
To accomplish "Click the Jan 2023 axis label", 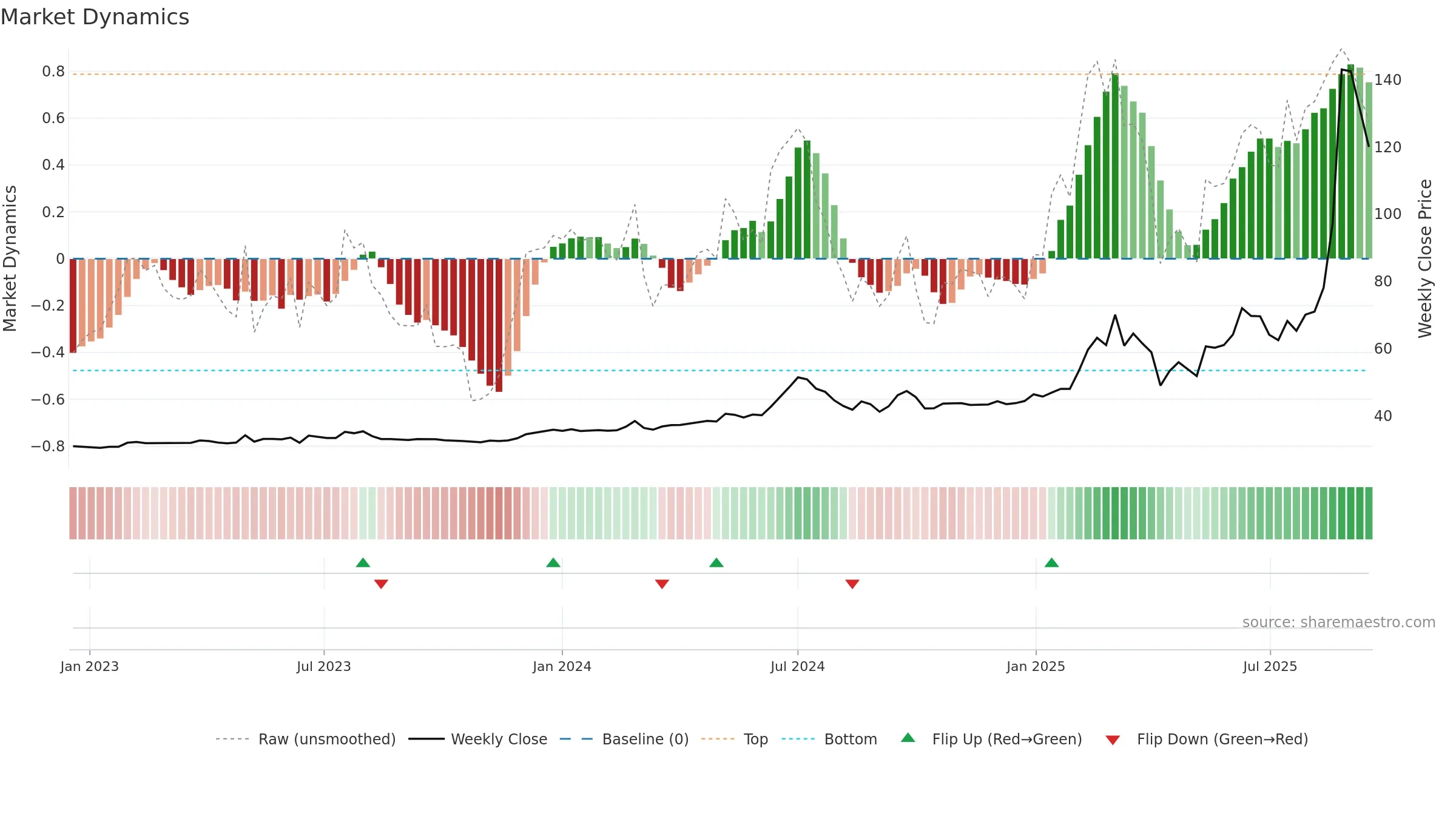I will 90,666.
